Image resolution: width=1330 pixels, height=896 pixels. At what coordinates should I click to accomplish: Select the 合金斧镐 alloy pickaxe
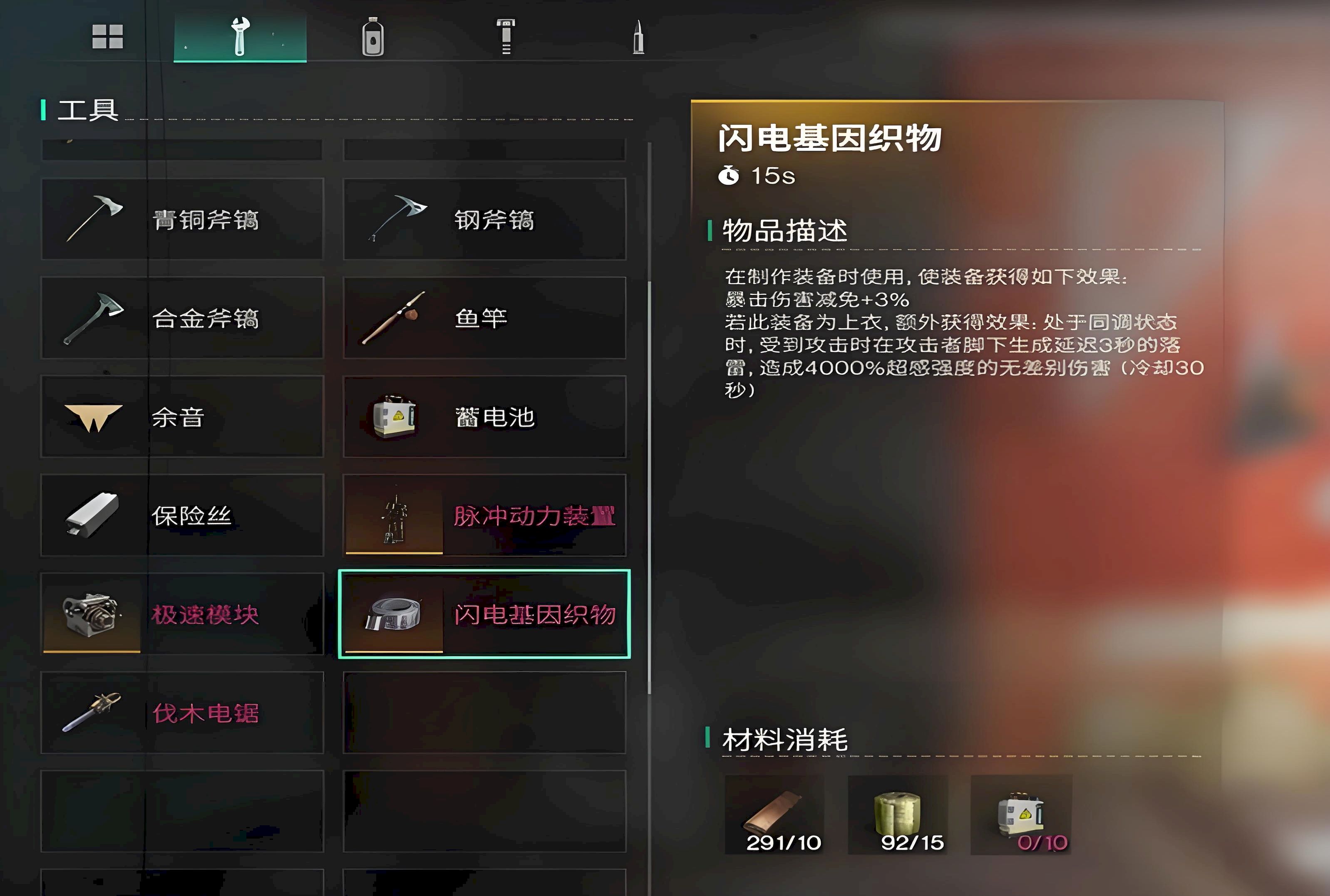[182, 318]
